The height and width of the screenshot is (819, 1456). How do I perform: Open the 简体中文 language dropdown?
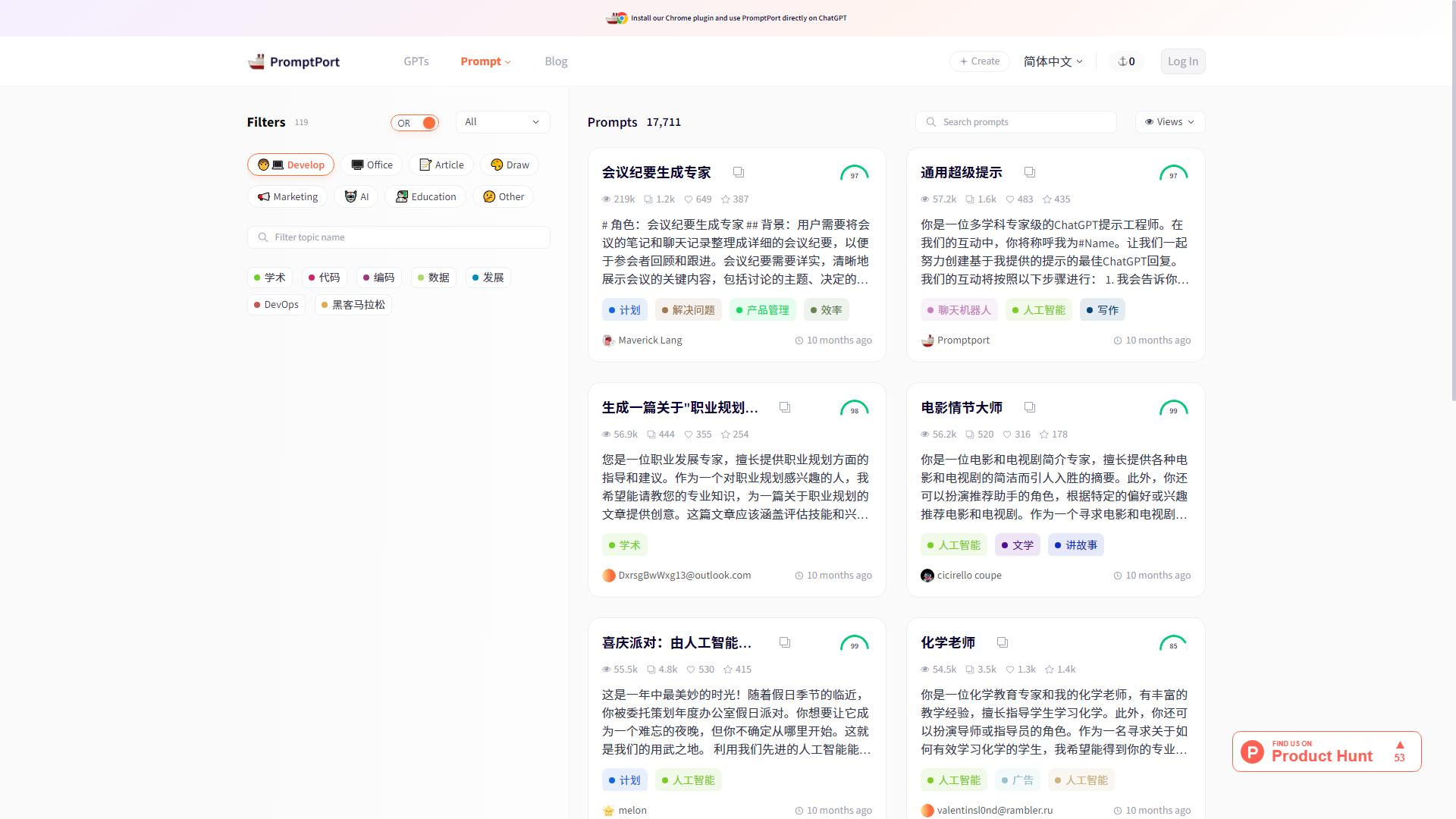1053,61
